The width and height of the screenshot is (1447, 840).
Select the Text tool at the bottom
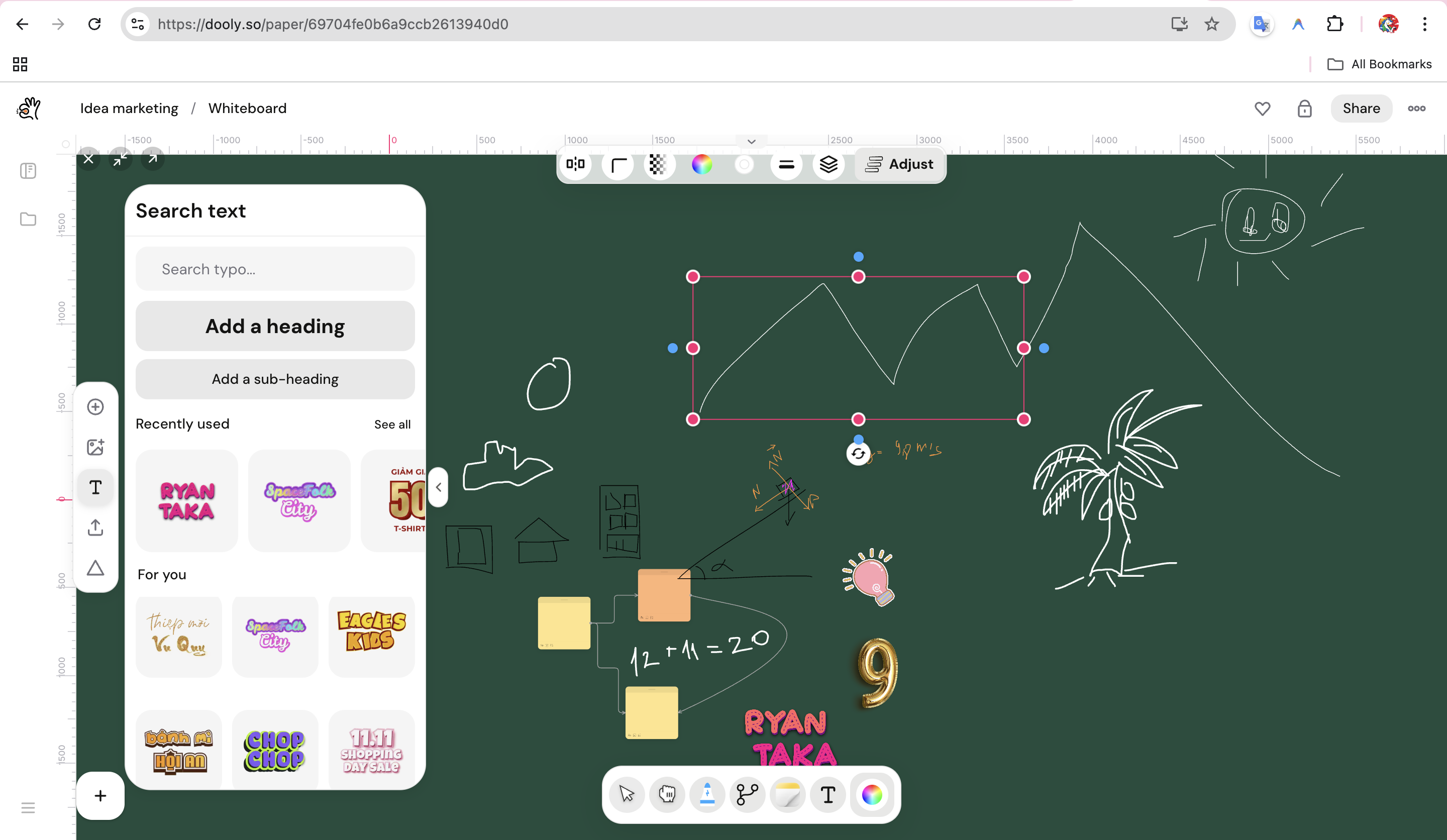(828, 795)
